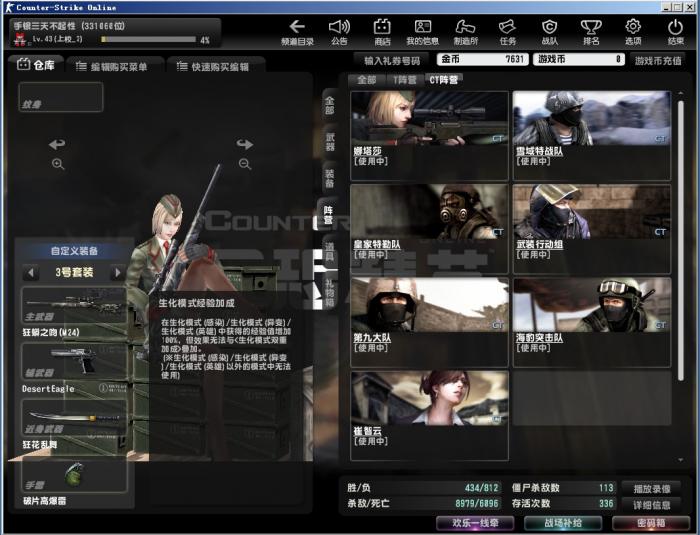Open the 编辑购买菜单 tab
Screen dimensions: 700x535
(x=114, y=67)
